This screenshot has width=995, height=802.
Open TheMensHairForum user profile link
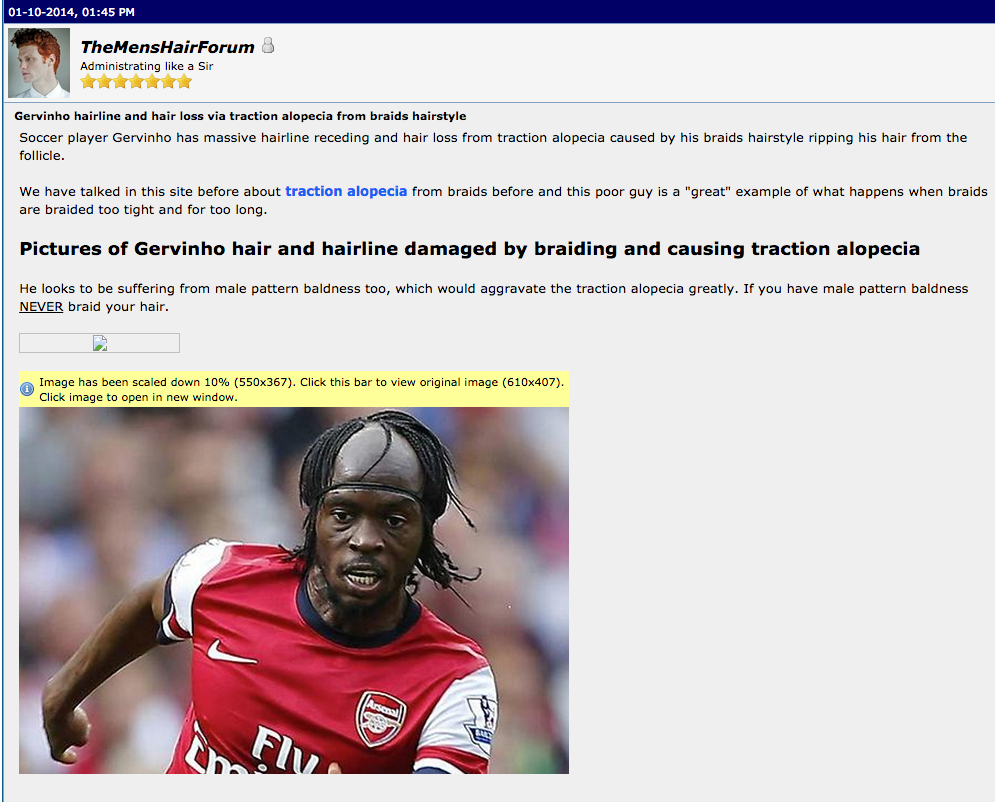[x=167, y=47]
